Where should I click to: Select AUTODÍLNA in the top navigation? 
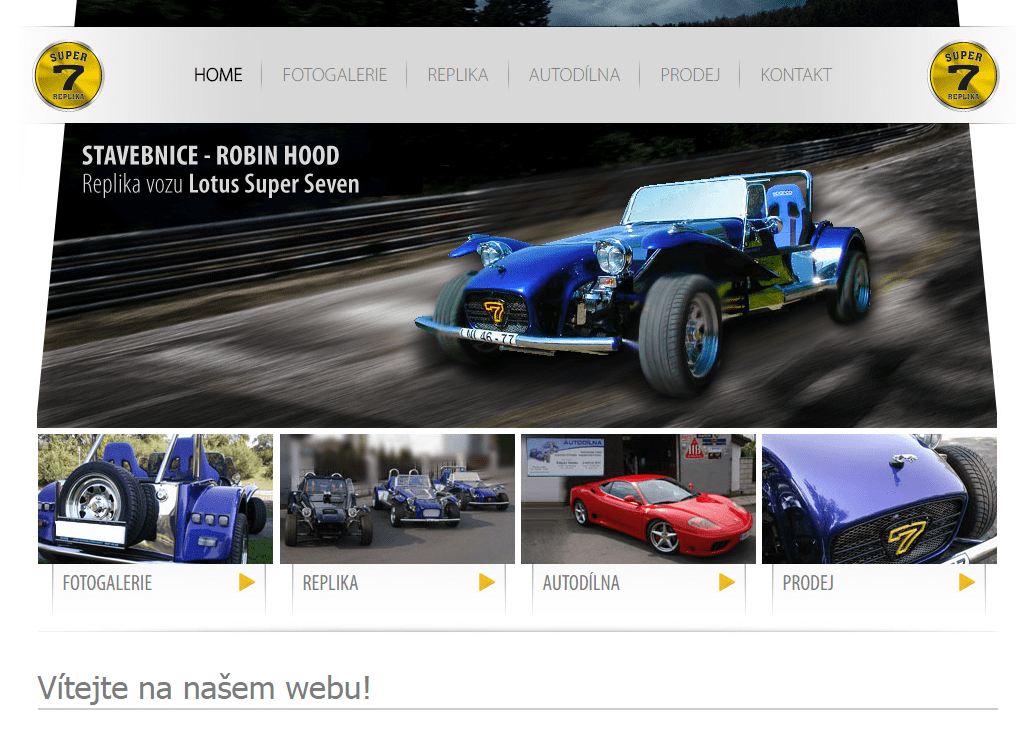click(575, 75)
